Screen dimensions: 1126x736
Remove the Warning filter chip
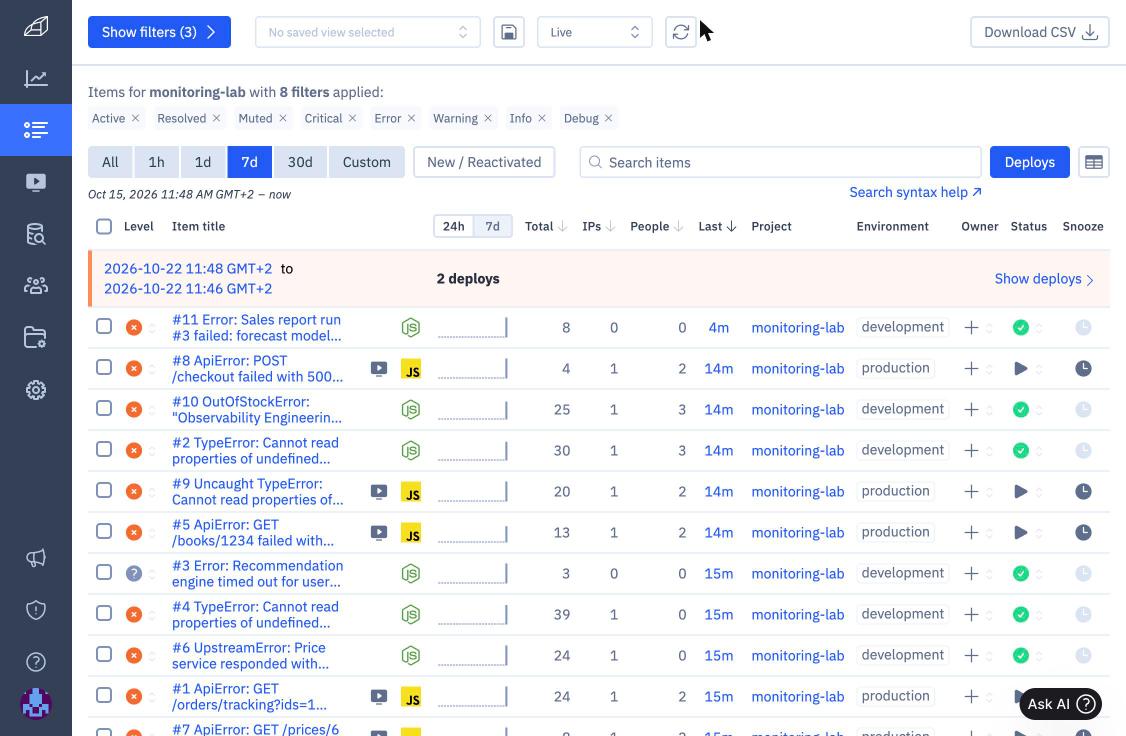point(488,118)
